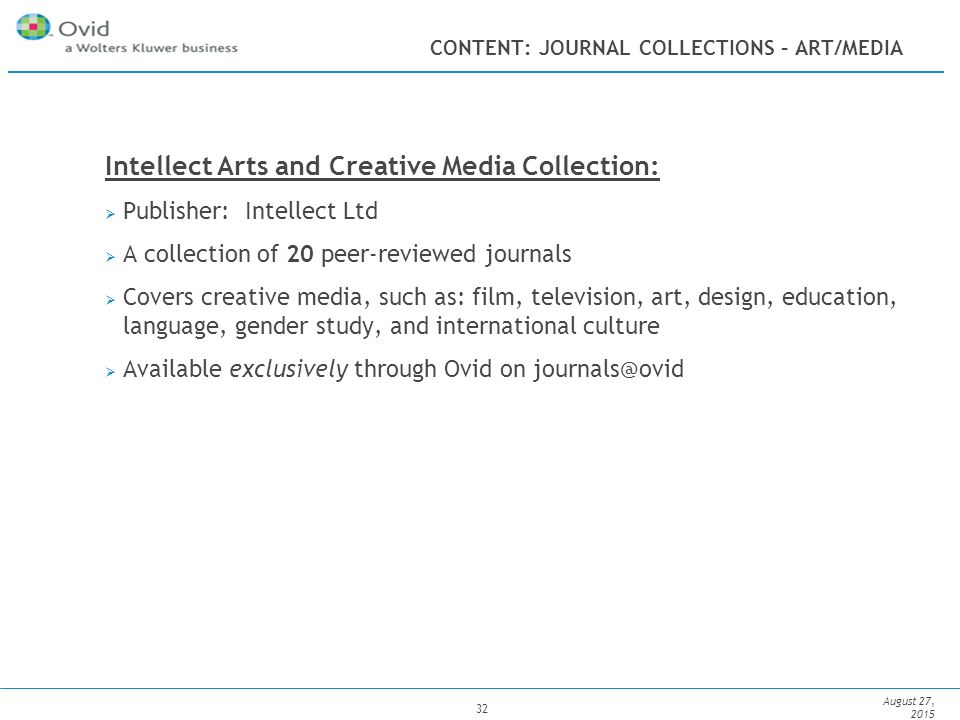The width and height of the screenshot is (960, 720).
Task: Click the heading 'Intellect Arts and Creative Media Collection:'
Action: coord(382,166)
